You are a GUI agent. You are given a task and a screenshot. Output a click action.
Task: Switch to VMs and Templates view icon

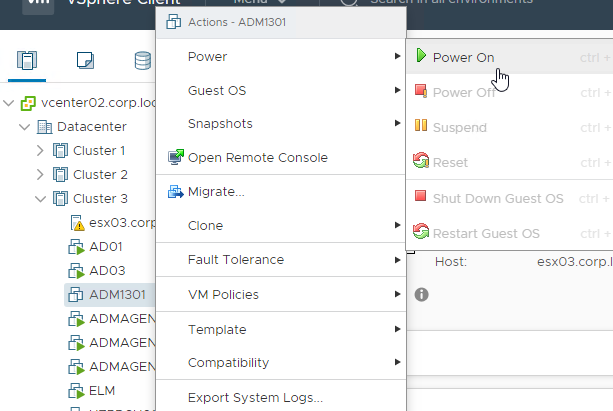[x=85, y=61]
